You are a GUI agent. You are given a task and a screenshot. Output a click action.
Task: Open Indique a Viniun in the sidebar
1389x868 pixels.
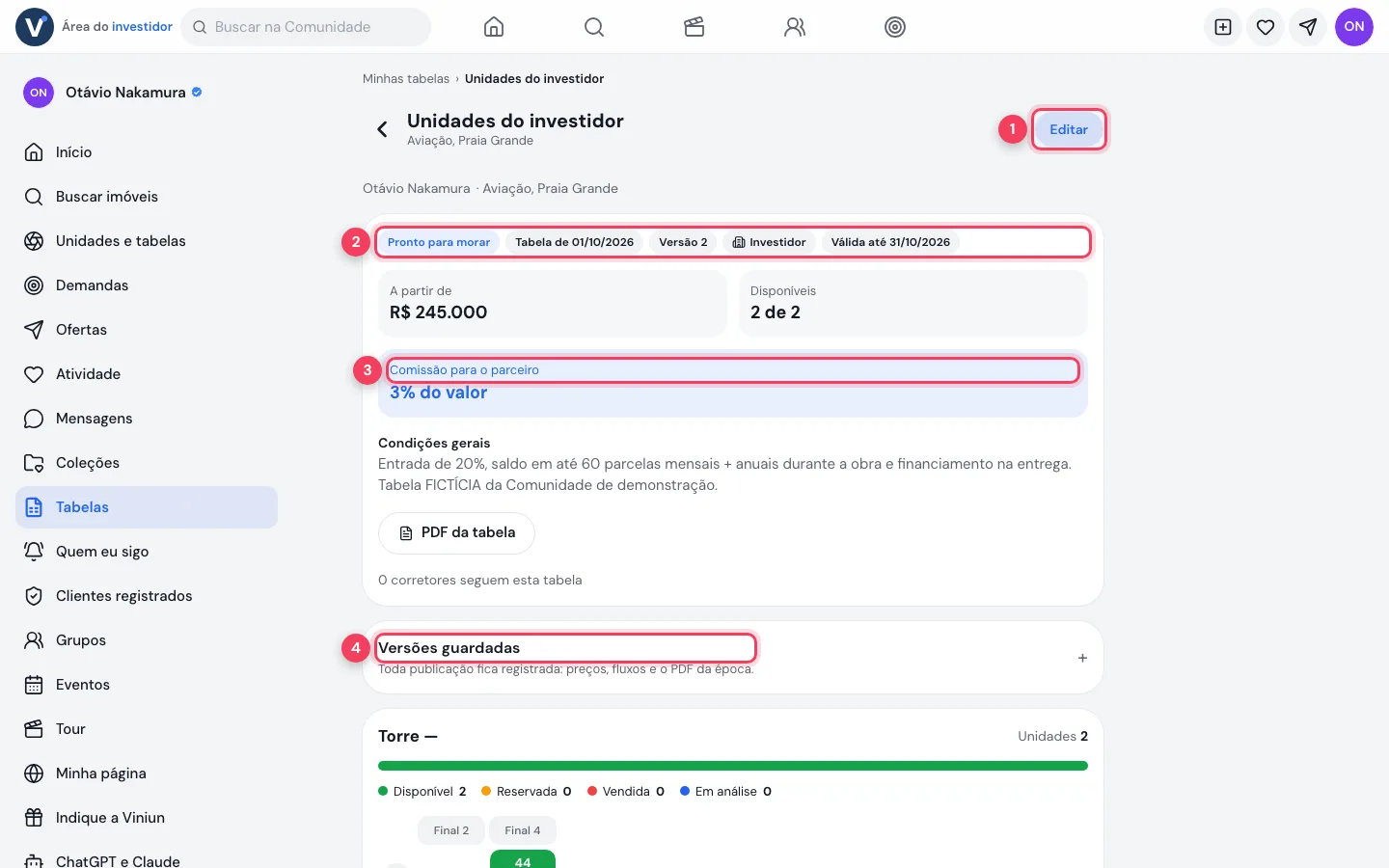click(x=147, y=818)
